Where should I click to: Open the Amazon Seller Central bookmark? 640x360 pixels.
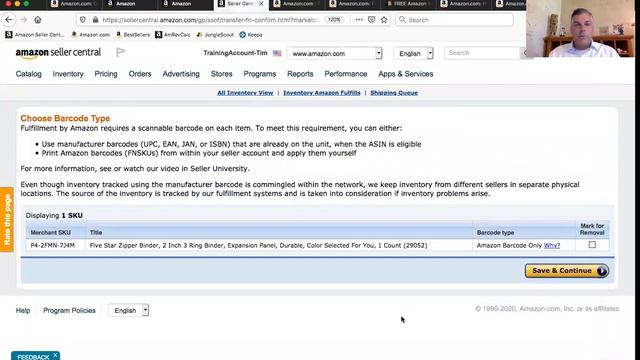click(35, 35)
